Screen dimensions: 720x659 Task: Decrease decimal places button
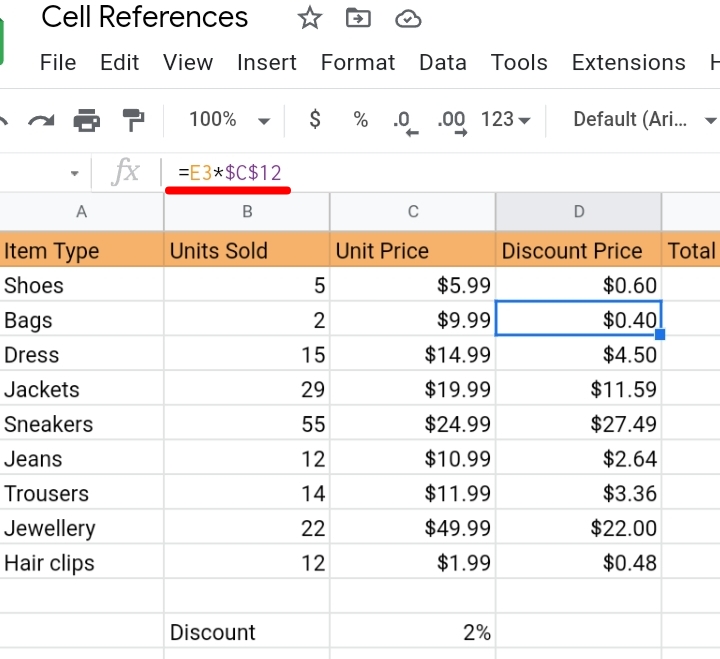pos(406,123)
